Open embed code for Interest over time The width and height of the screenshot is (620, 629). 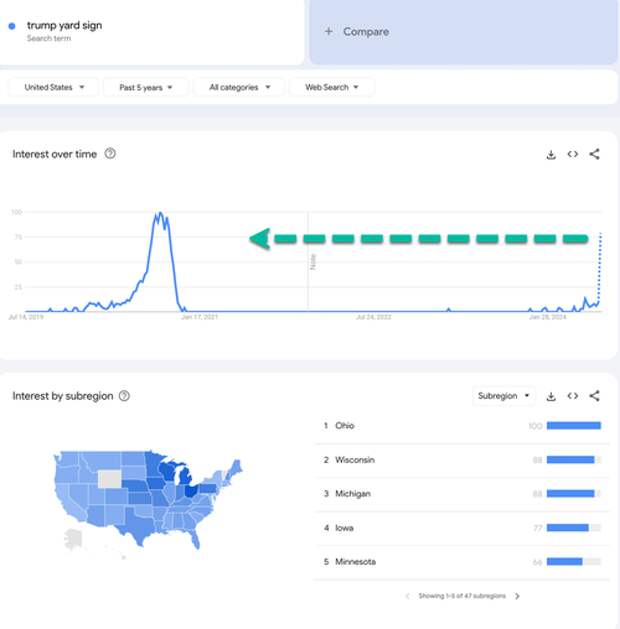tap(573, 154)
